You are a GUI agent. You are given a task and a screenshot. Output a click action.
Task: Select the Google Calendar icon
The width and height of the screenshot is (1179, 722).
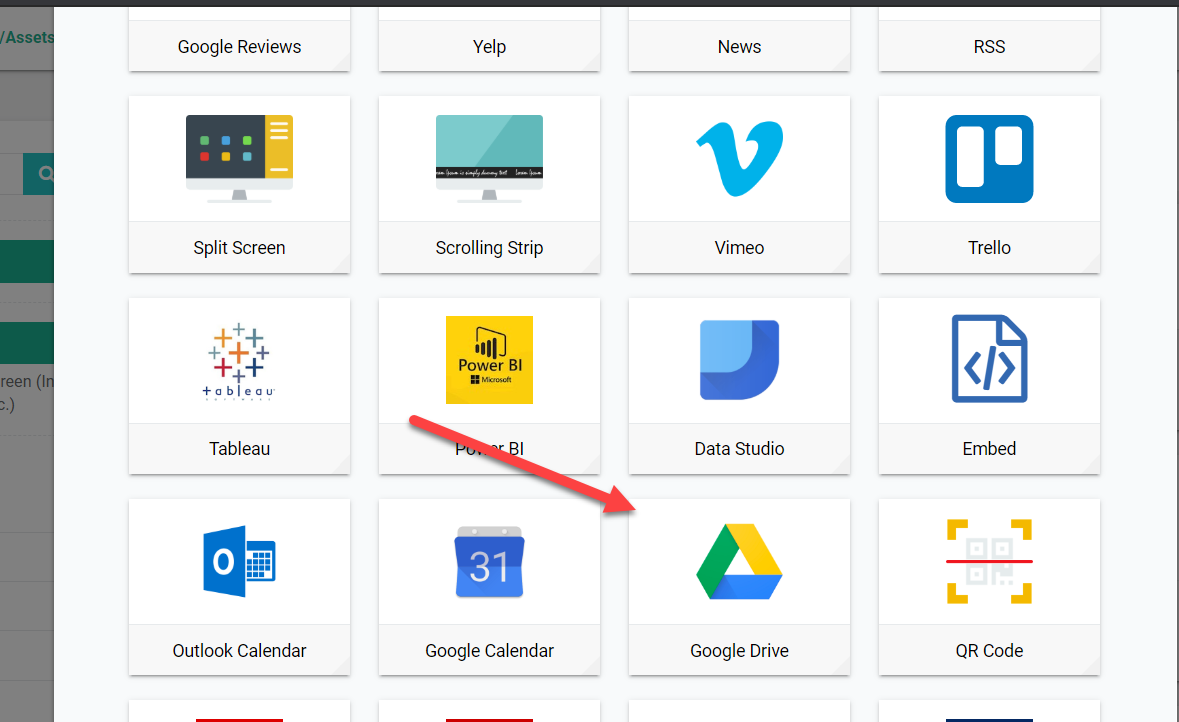(x=489, y=562)
